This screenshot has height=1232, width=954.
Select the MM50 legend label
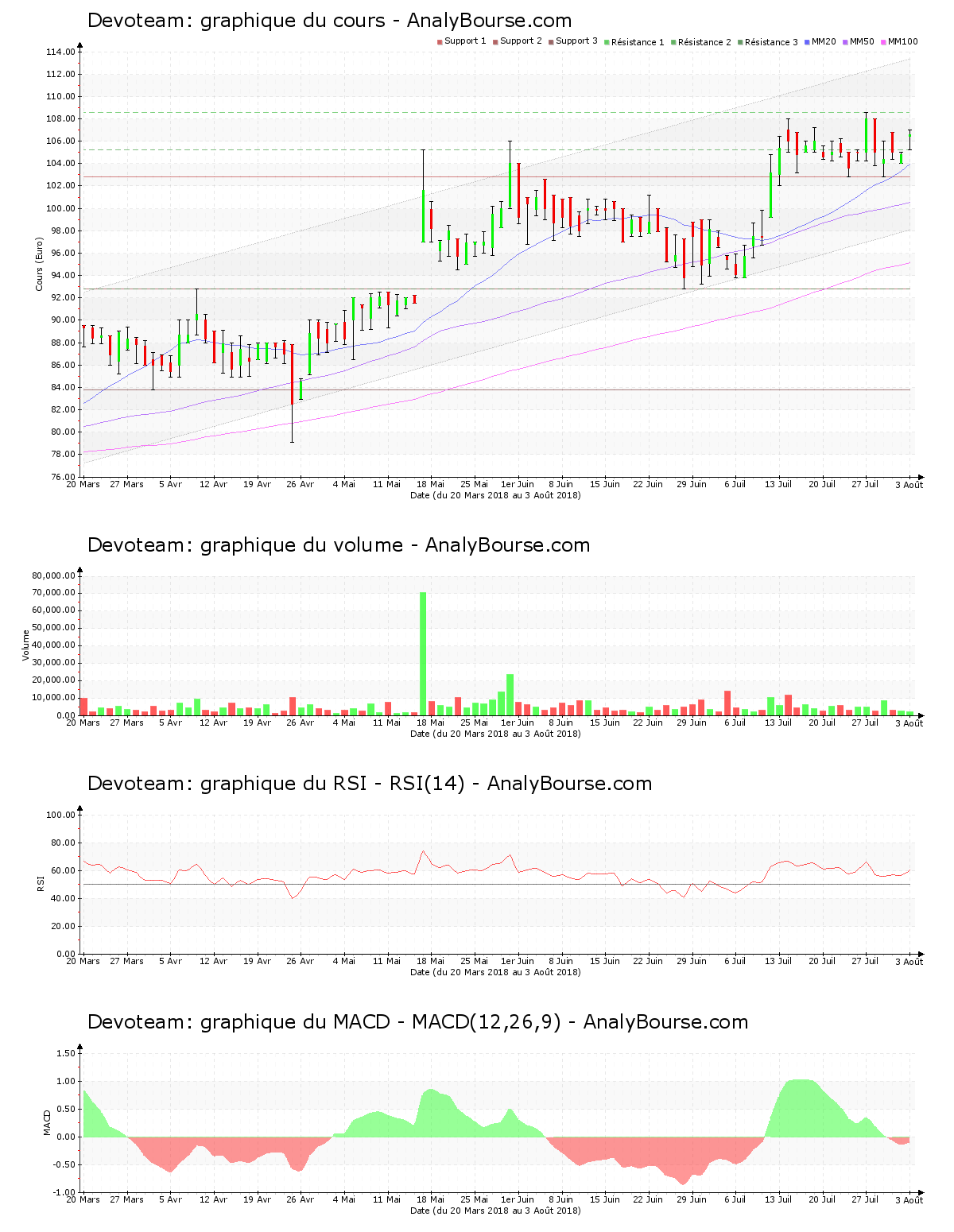tap(862, 41)
